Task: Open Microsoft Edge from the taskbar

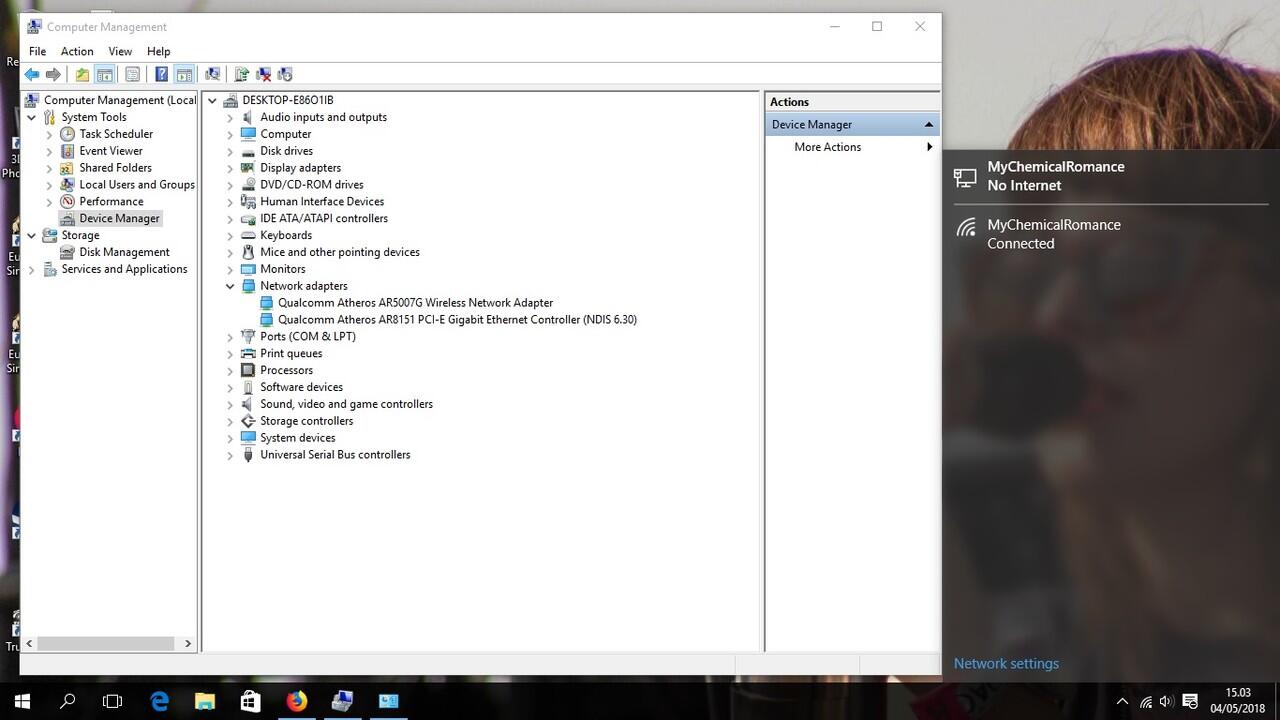Action: coord(160,701)
